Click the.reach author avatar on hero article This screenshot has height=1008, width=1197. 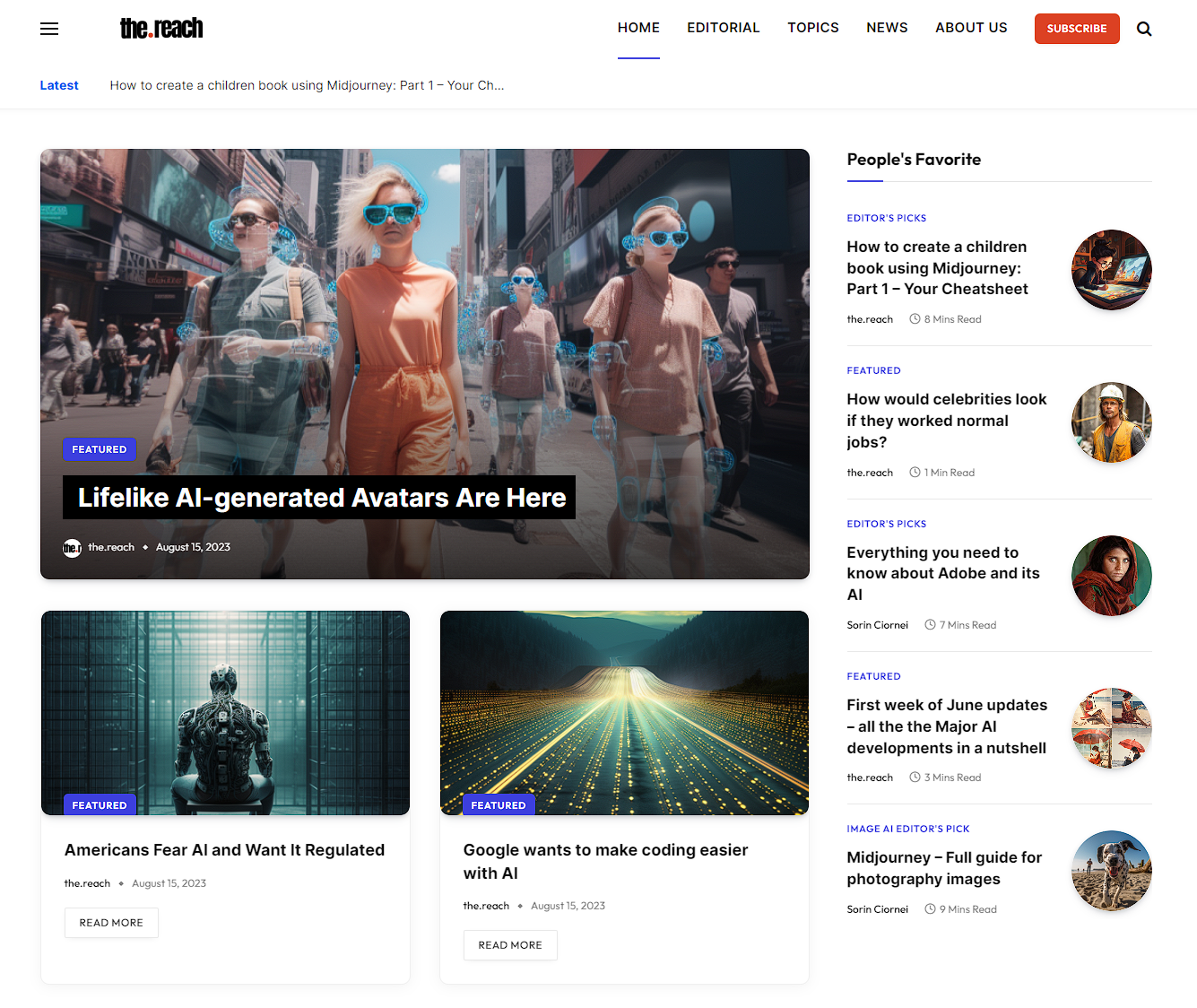click(72, 548)
